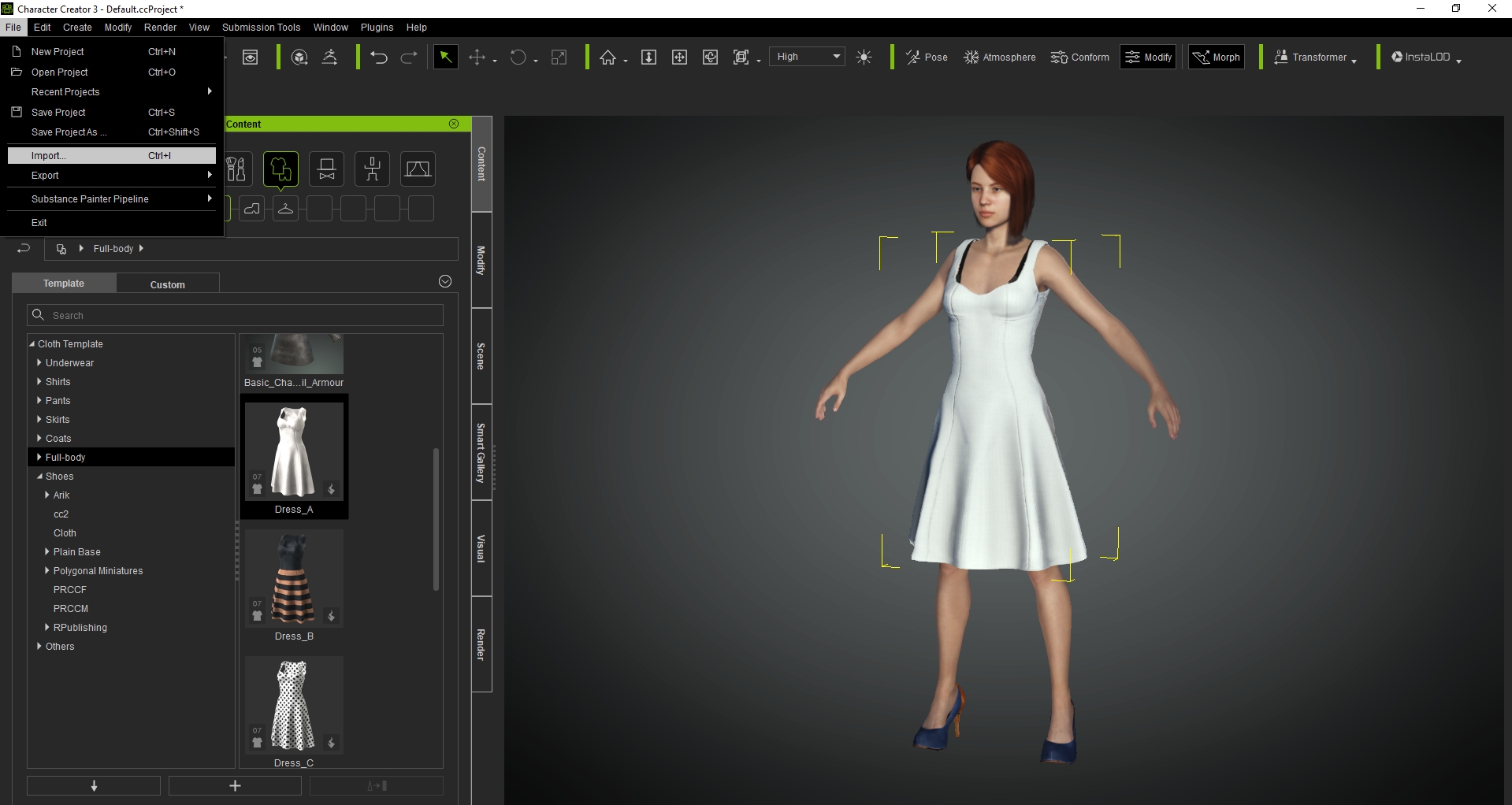This screenshot has width=1512, height=805.
Task: Select the Rotate tool icon
Action: click(518, 57)
